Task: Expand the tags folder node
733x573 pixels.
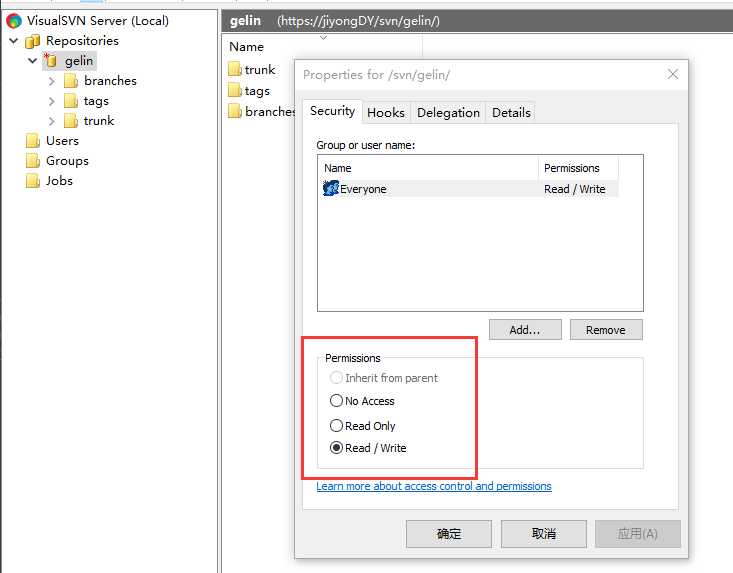Action: [x=51, y=101]
